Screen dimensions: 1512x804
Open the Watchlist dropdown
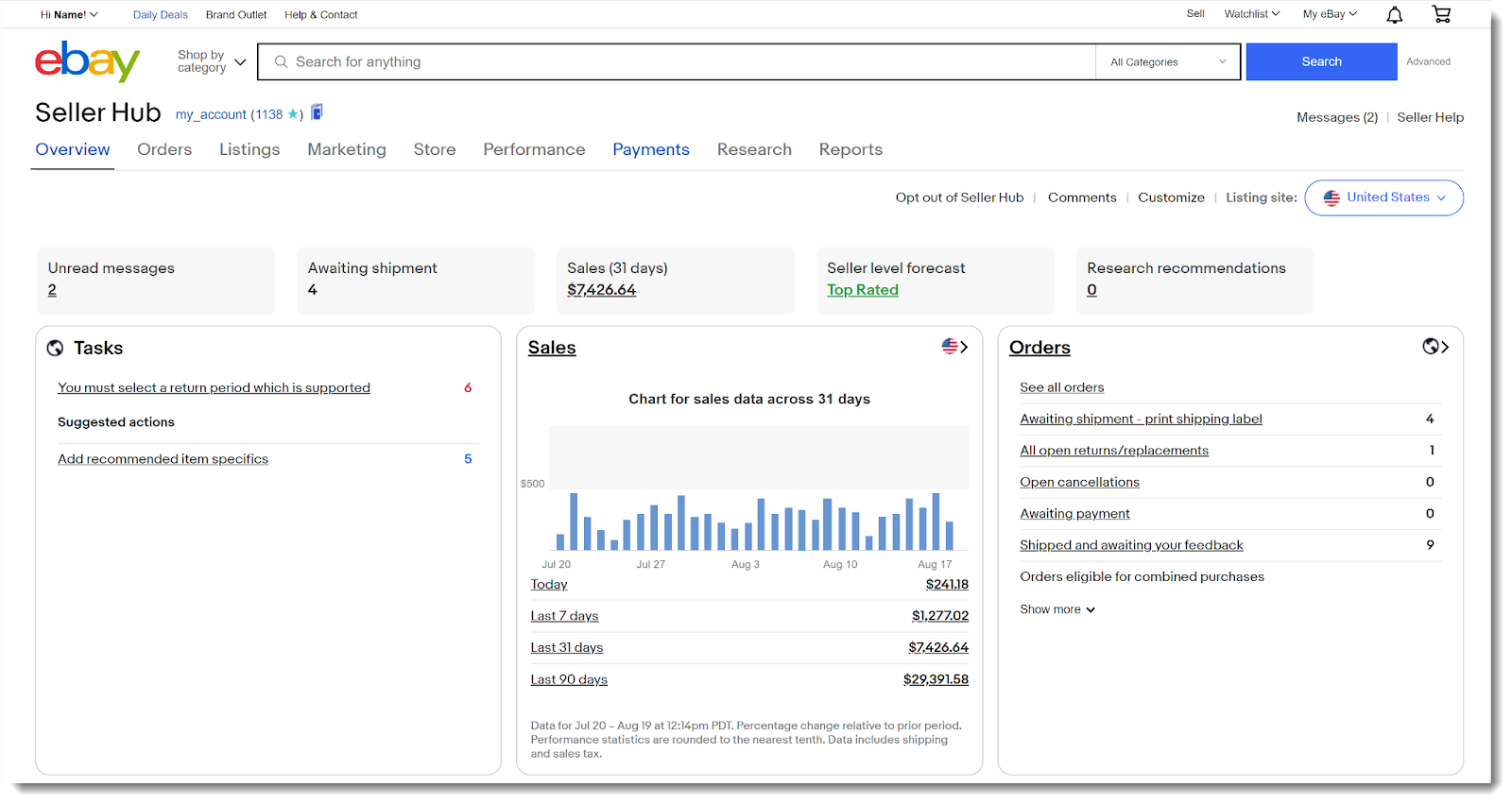1252,14
